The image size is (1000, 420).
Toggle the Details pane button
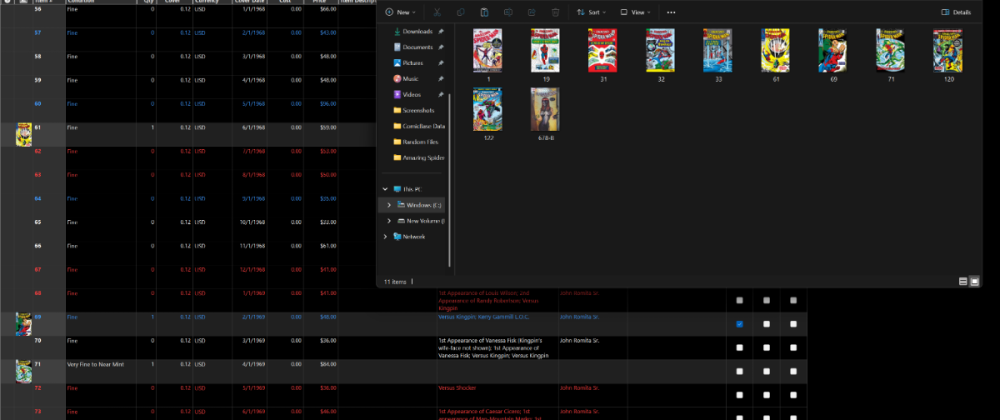click(956, 12)
